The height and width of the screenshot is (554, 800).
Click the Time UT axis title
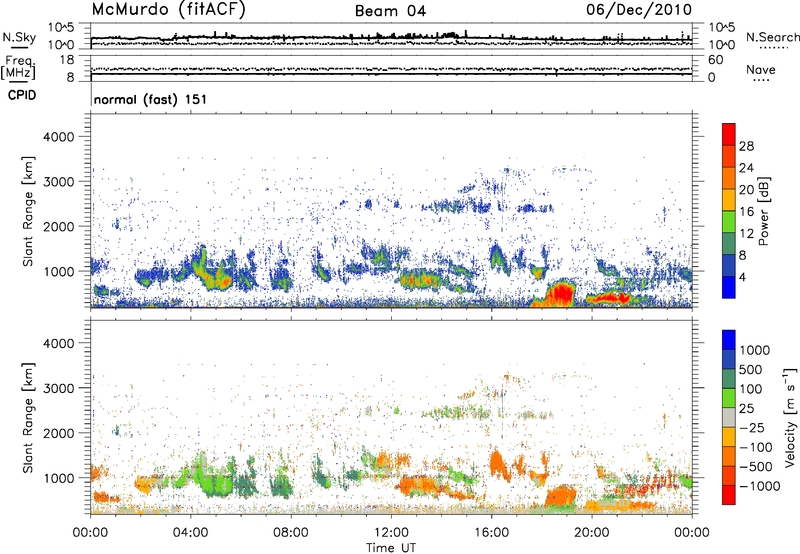pos(391,547)
